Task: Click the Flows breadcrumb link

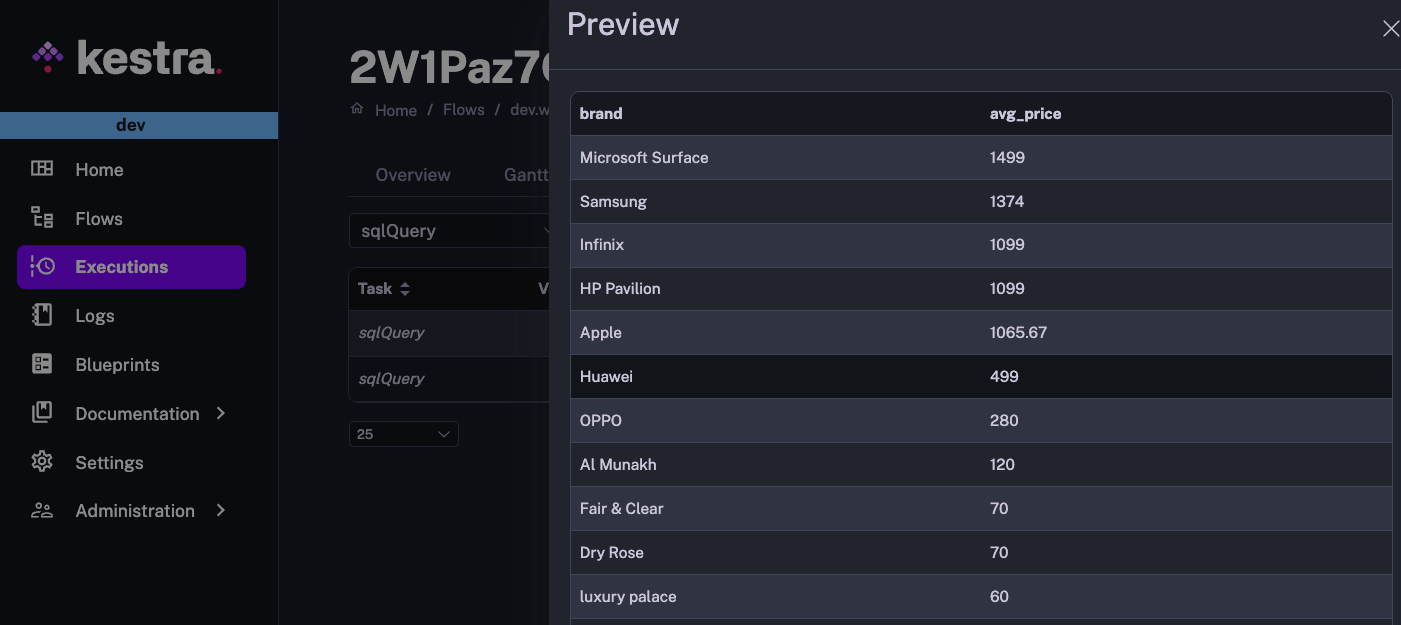Action: (463, 110)
